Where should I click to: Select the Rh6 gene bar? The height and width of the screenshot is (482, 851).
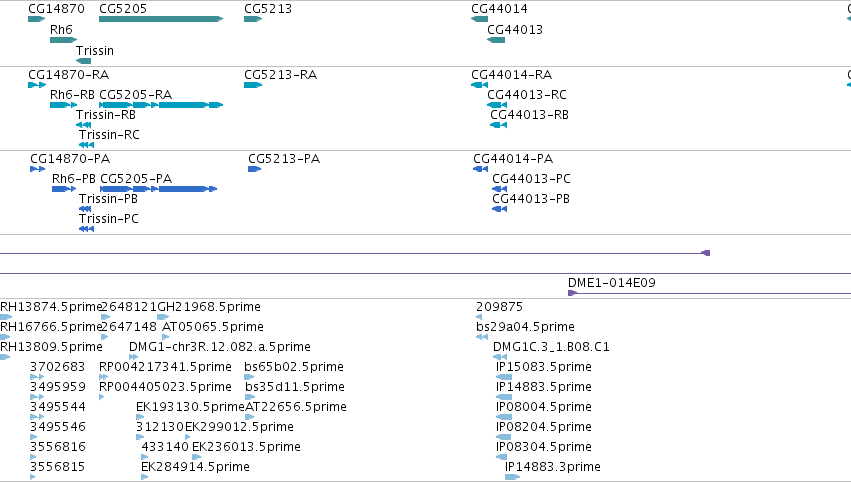click(x=63, y=40)
